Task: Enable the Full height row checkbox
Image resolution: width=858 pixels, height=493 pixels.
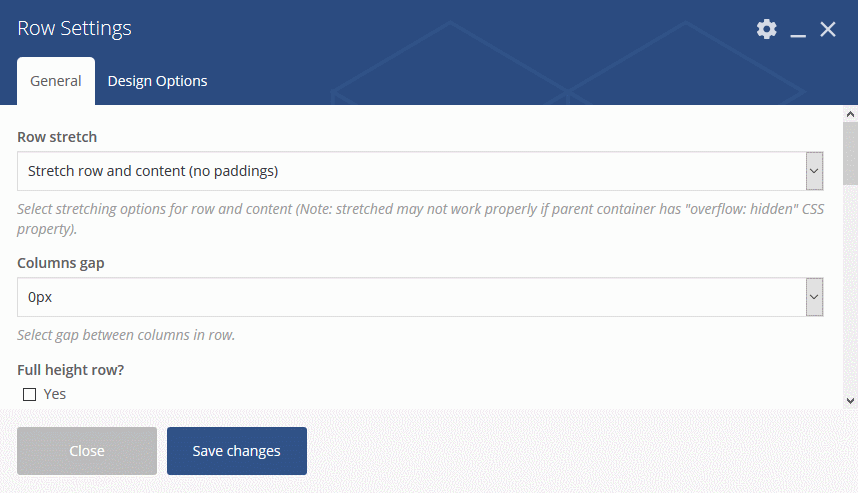Action: 30,395
